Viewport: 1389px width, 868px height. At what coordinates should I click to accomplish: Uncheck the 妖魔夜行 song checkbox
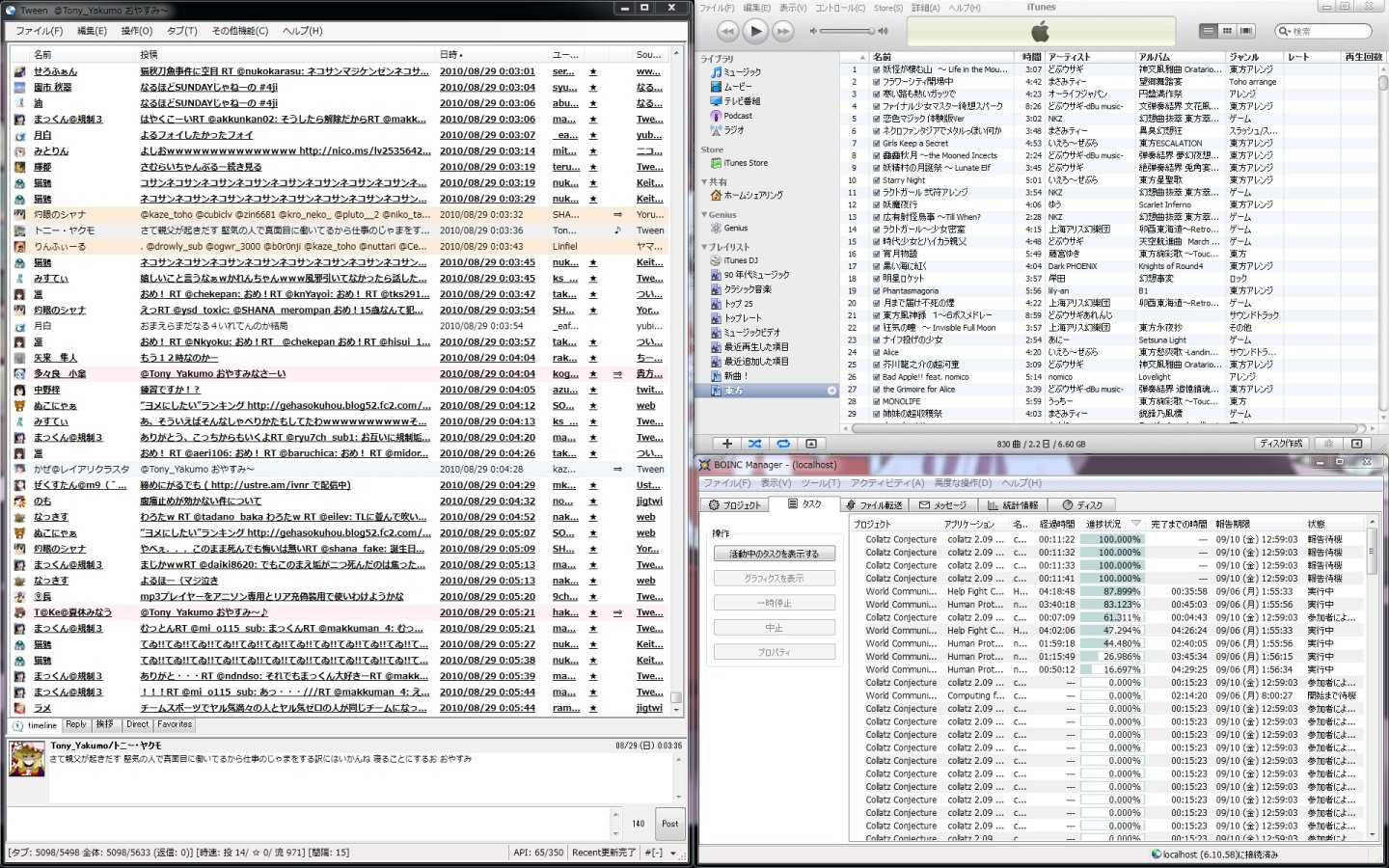click(x=877, y=205)
